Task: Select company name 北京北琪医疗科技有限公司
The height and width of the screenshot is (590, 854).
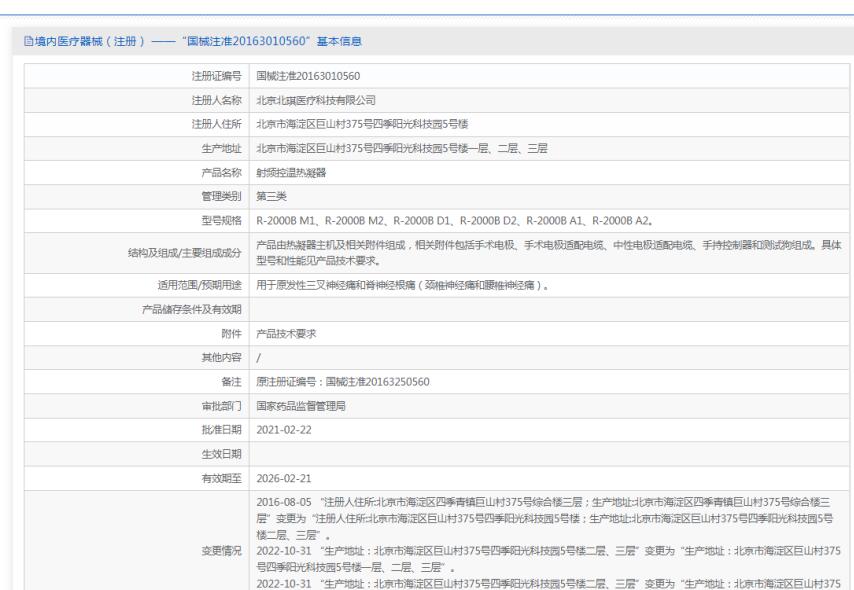Action: pos(316,100)
